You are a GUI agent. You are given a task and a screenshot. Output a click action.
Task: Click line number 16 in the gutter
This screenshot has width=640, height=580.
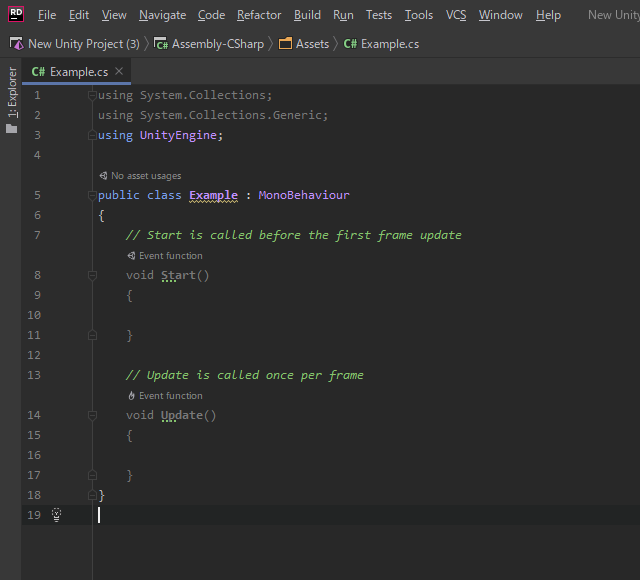(34, 455)
